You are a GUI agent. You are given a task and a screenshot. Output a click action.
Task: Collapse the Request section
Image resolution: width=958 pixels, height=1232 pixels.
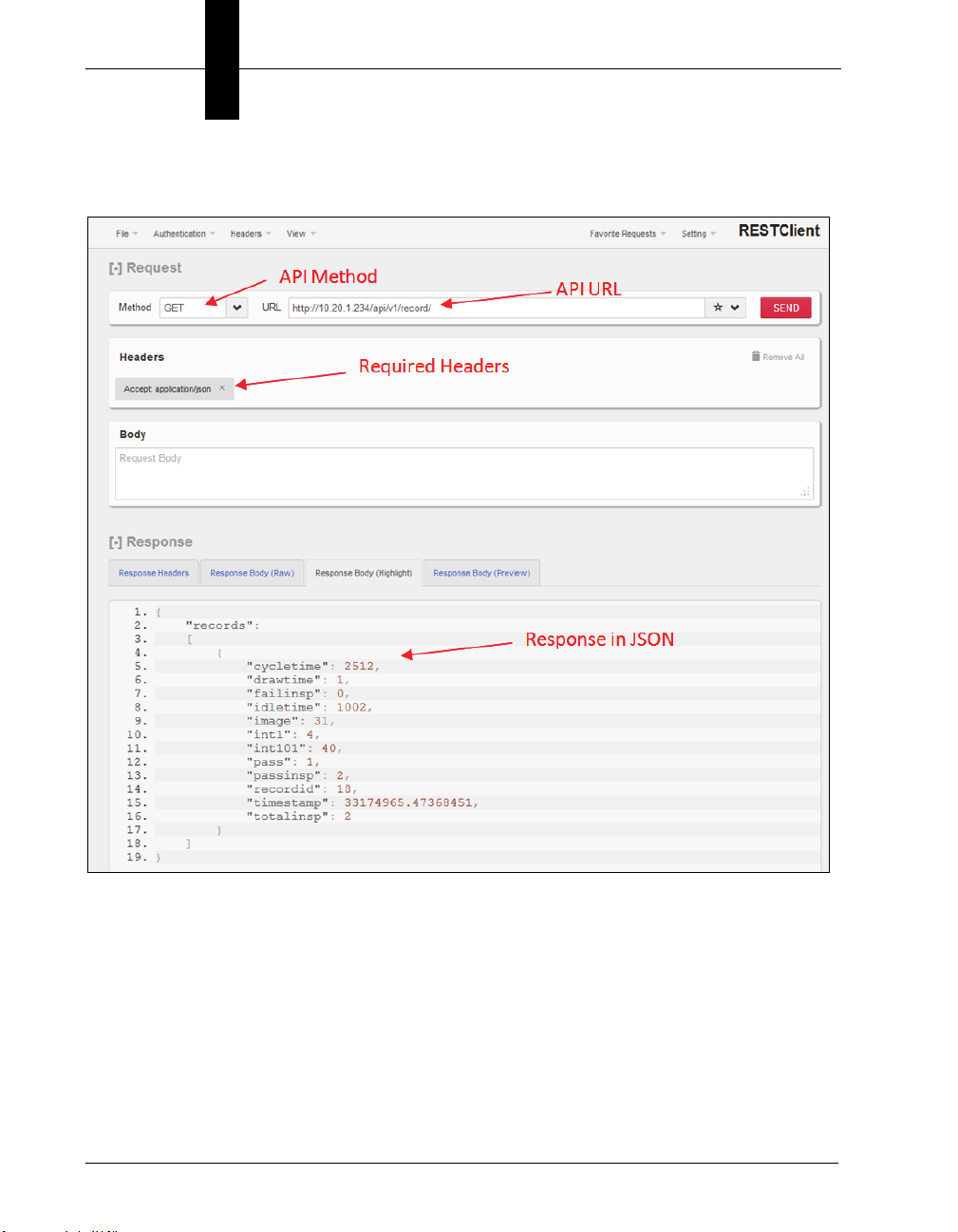coord(115,269)
